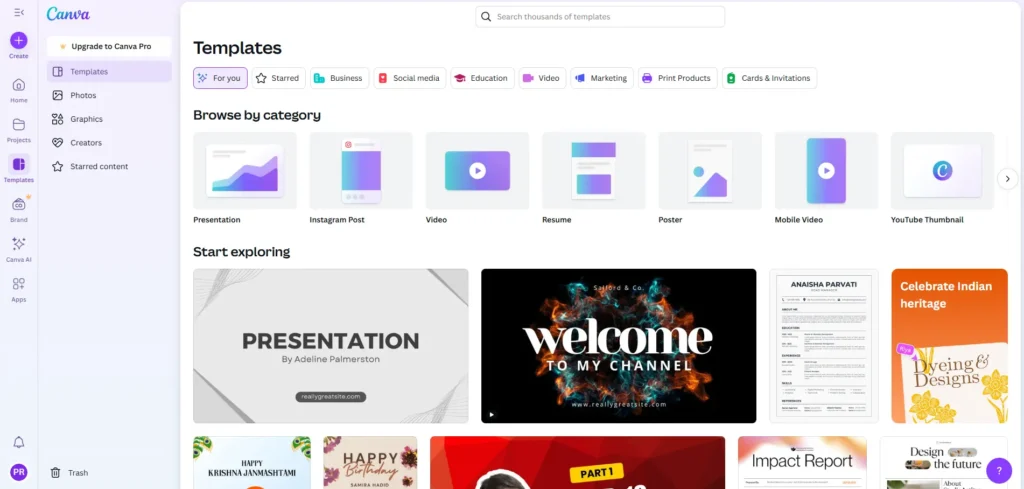Open the Instagram Post category thumbnail
The height and width of the screenshot is (489, 1024).
361,170
